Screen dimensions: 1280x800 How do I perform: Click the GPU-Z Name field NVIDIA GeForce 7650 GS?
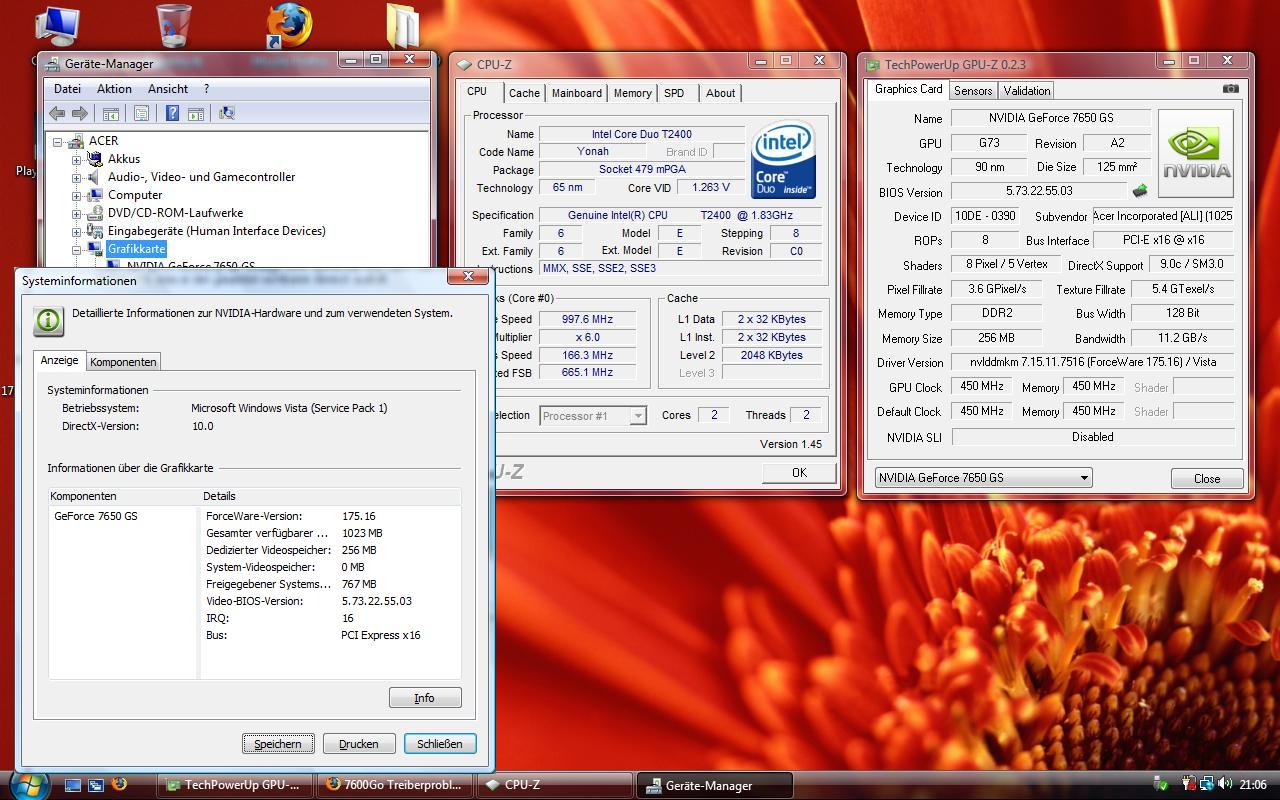point(1049,118)
